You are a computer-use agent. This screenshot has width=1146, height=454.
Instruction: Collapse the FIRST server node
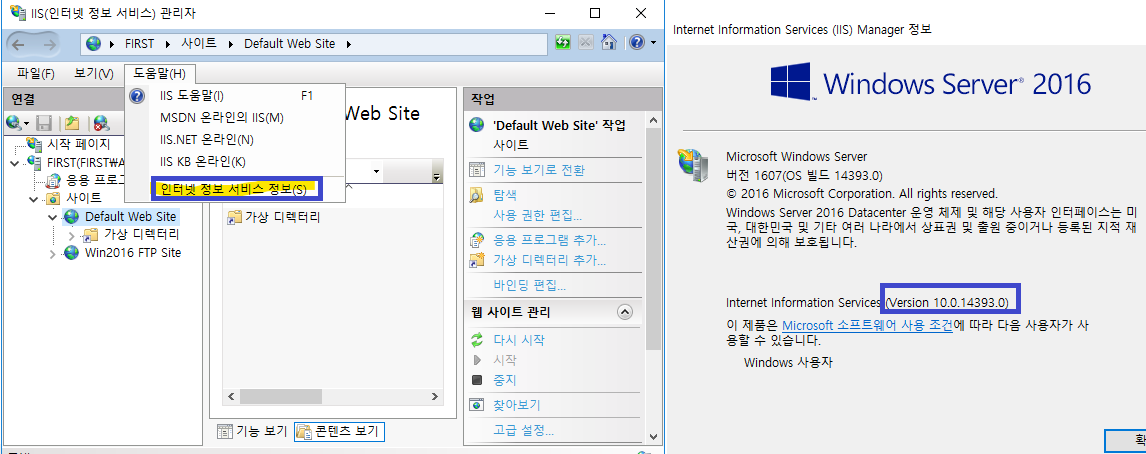pos(15,162)
